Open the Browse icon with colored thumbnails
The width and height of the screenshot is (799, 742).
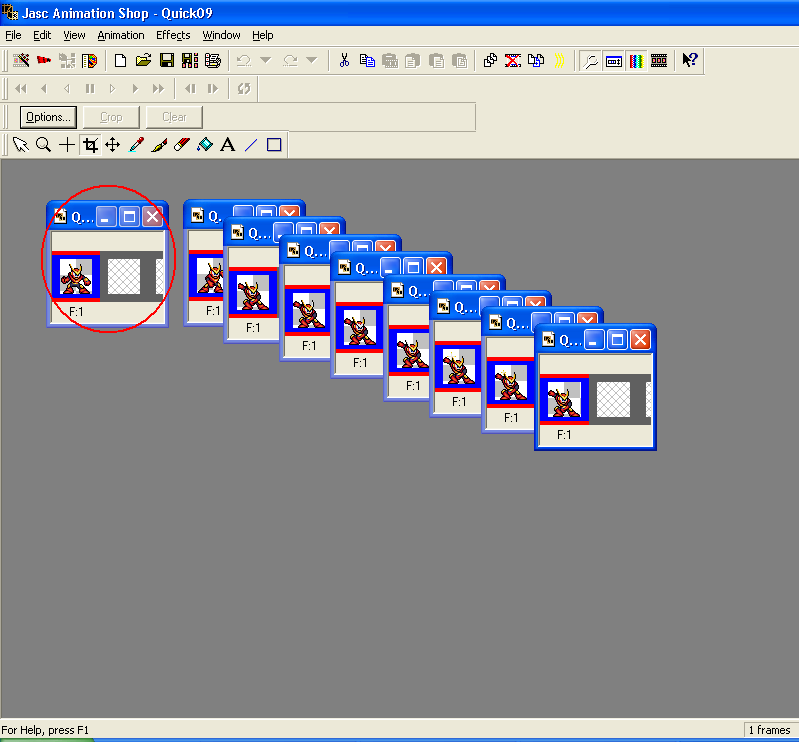(x=90, y=61)
